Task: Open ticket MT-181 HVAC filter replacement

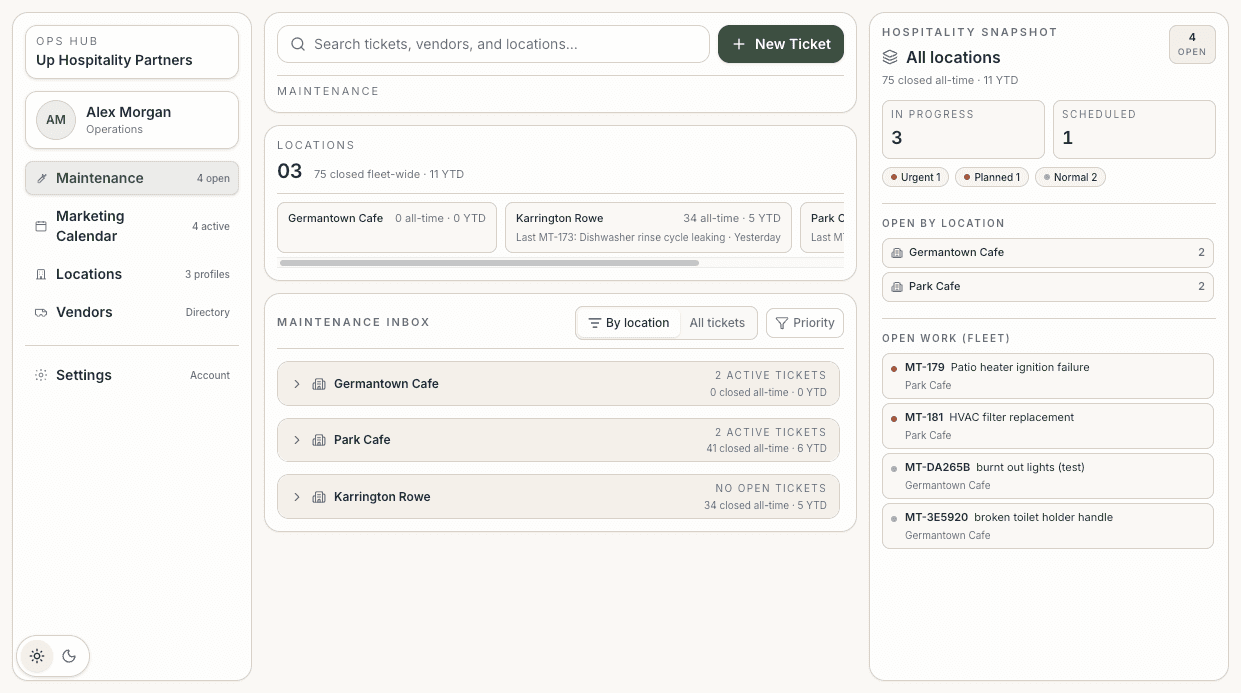Action: click(1048, 426)
